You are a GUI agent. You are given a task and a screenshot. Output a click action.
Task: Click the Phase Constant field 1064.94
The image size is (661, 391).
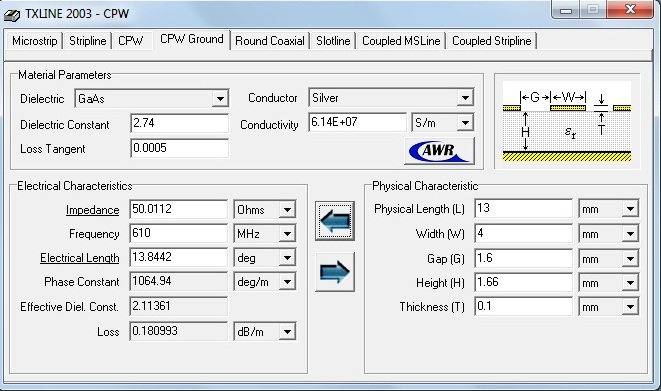[x=178, y=281]
